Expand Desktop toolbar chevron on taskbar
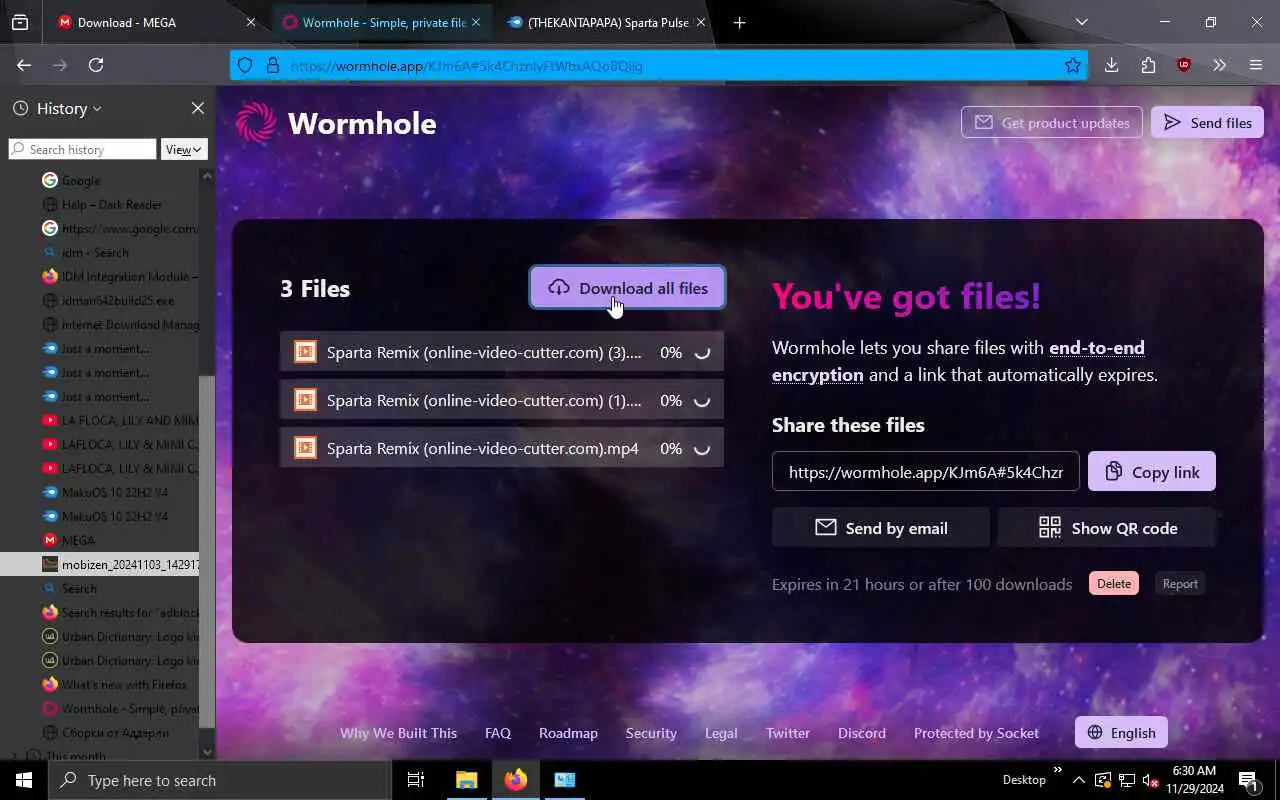 tap(1057, 769)
